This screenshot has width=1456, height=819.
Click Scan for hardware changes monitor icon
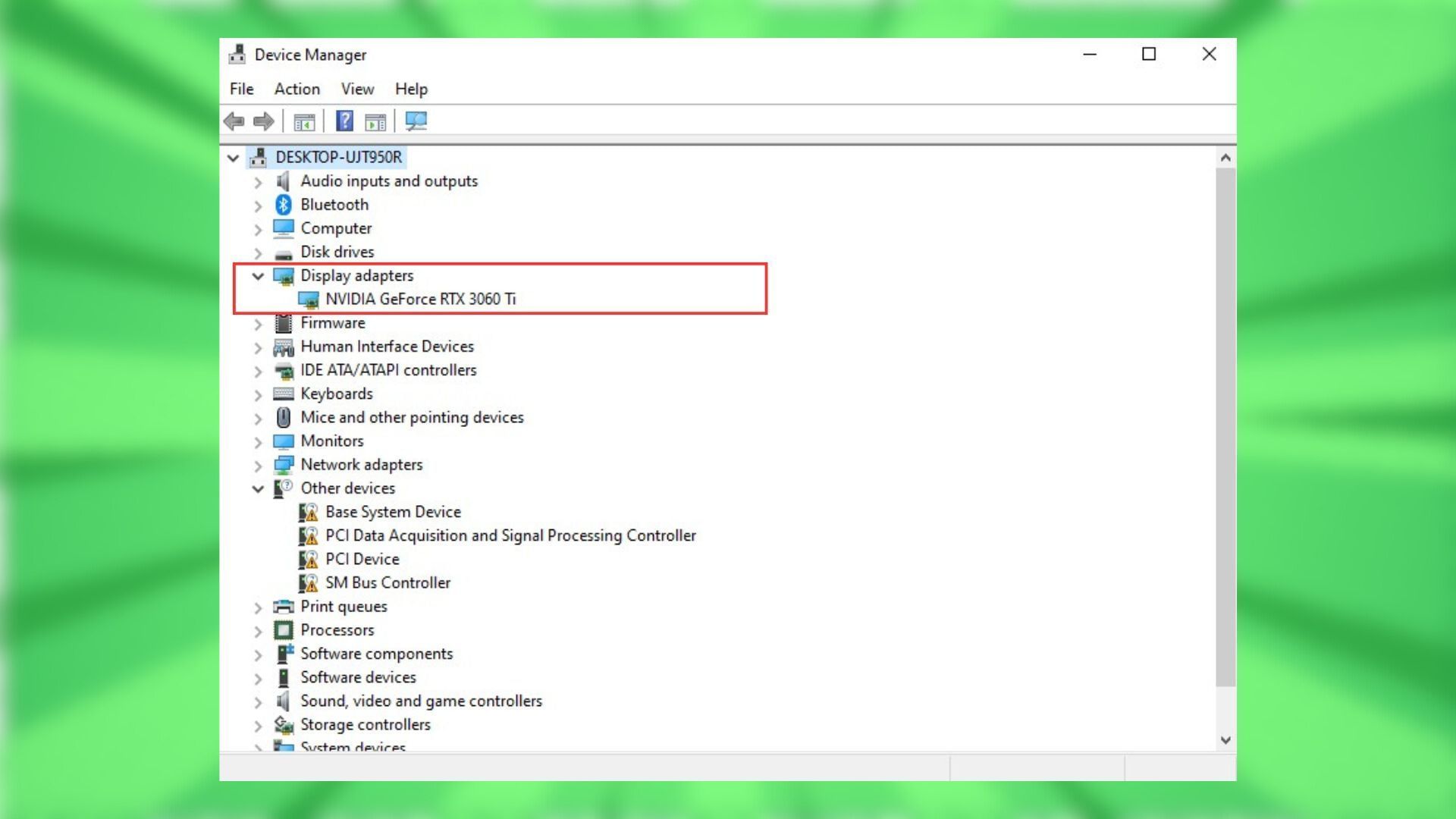(416, 121)
